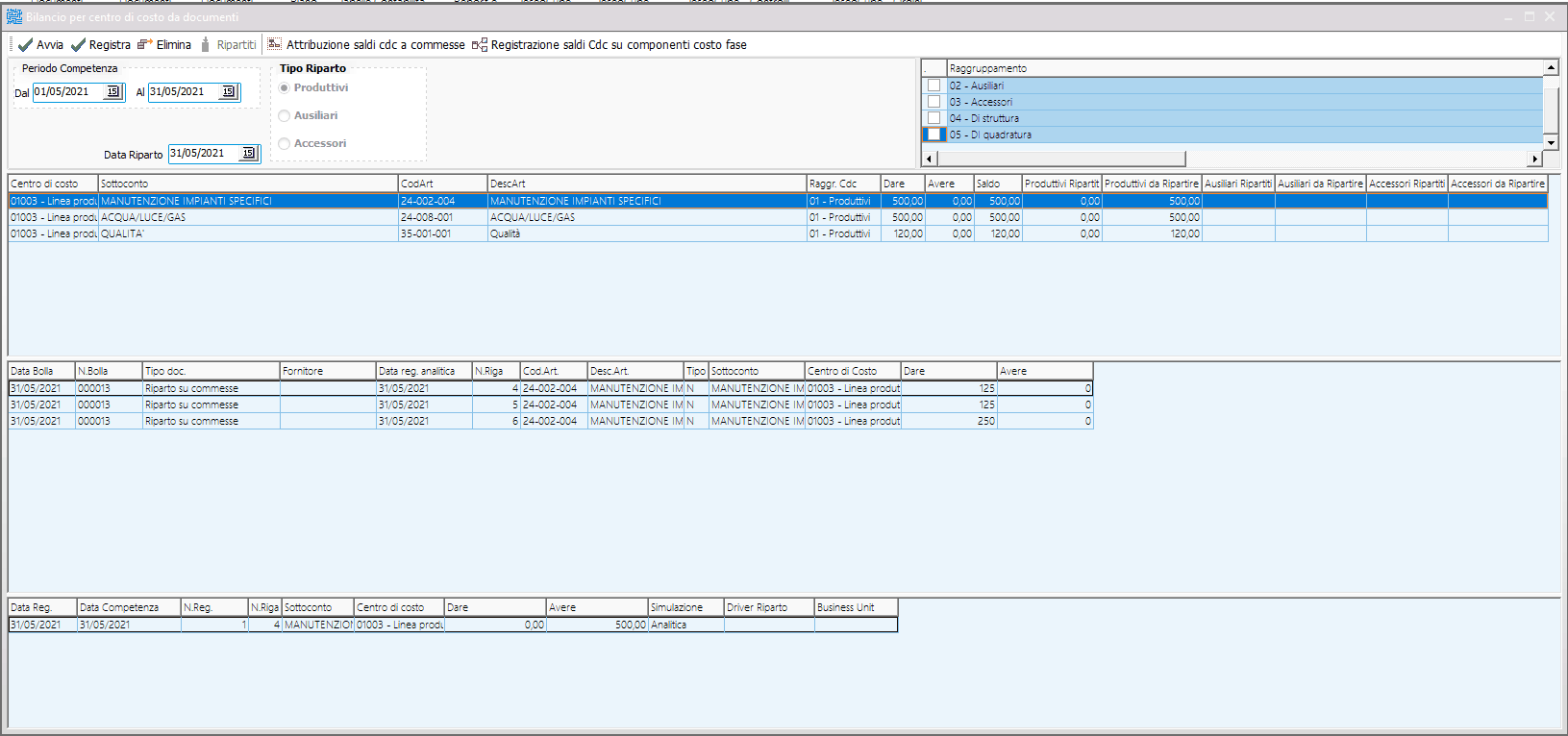Click the Accessori da Ripartire column header
Viewport: 1568px width, 736px height.
pyautogui.click(x=1498, y=184)
